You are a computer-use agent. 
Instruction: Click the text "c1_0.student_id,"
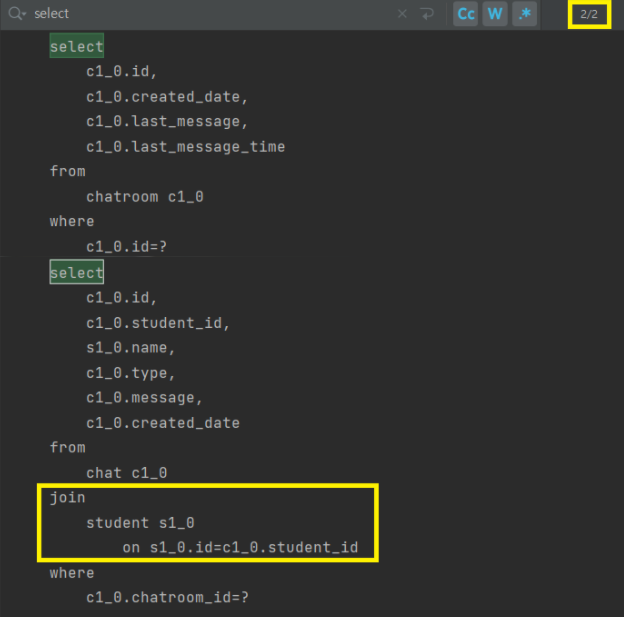point(158,323)
